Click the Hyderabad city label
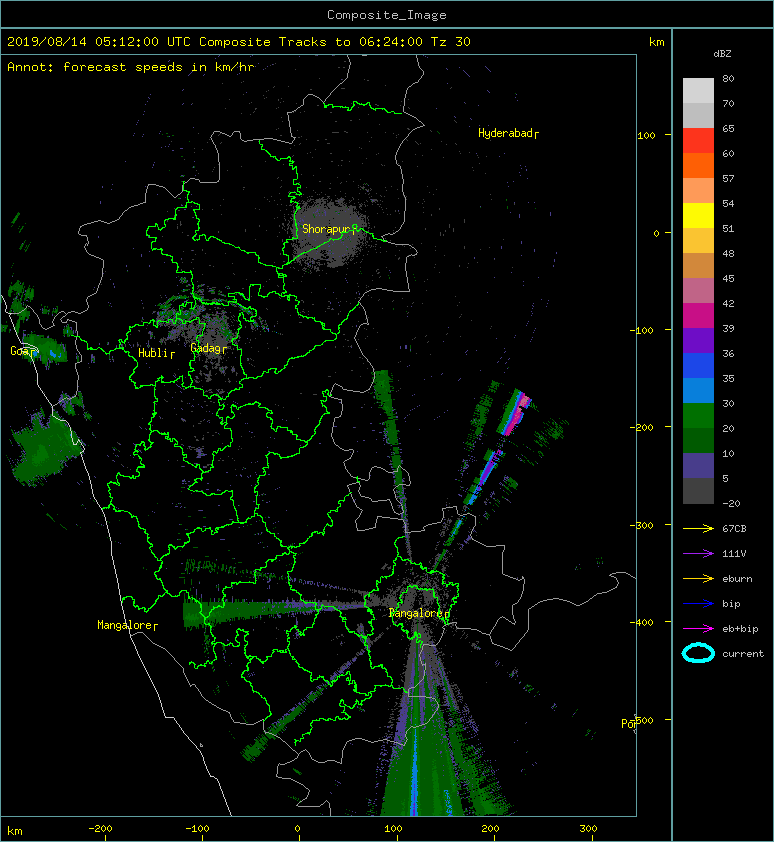 click(508, 133)
